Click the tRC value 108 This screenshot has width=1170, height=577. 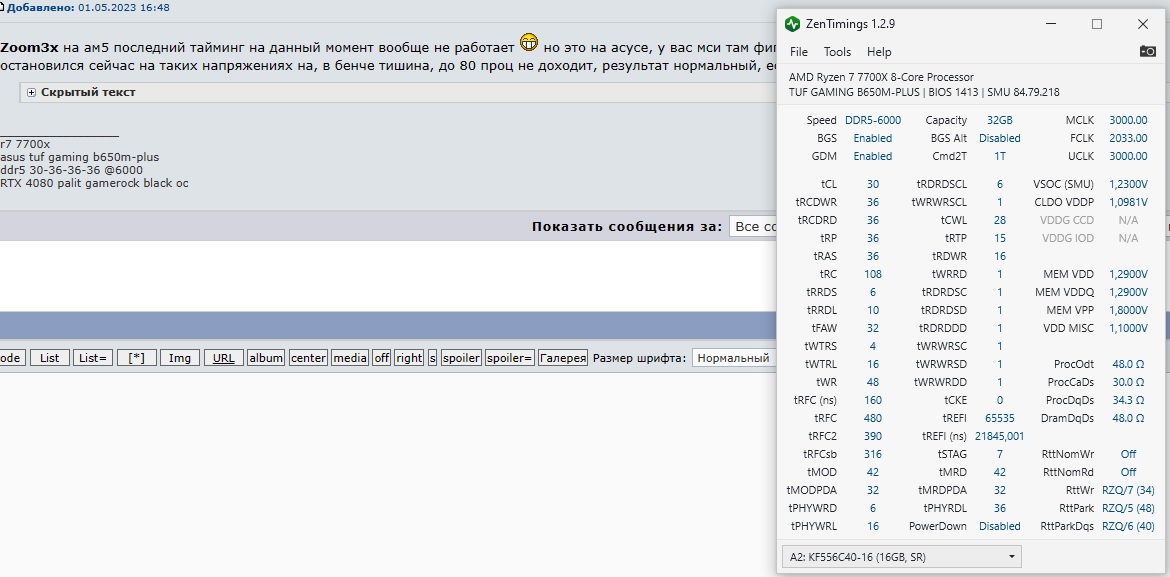coord(873,274)
